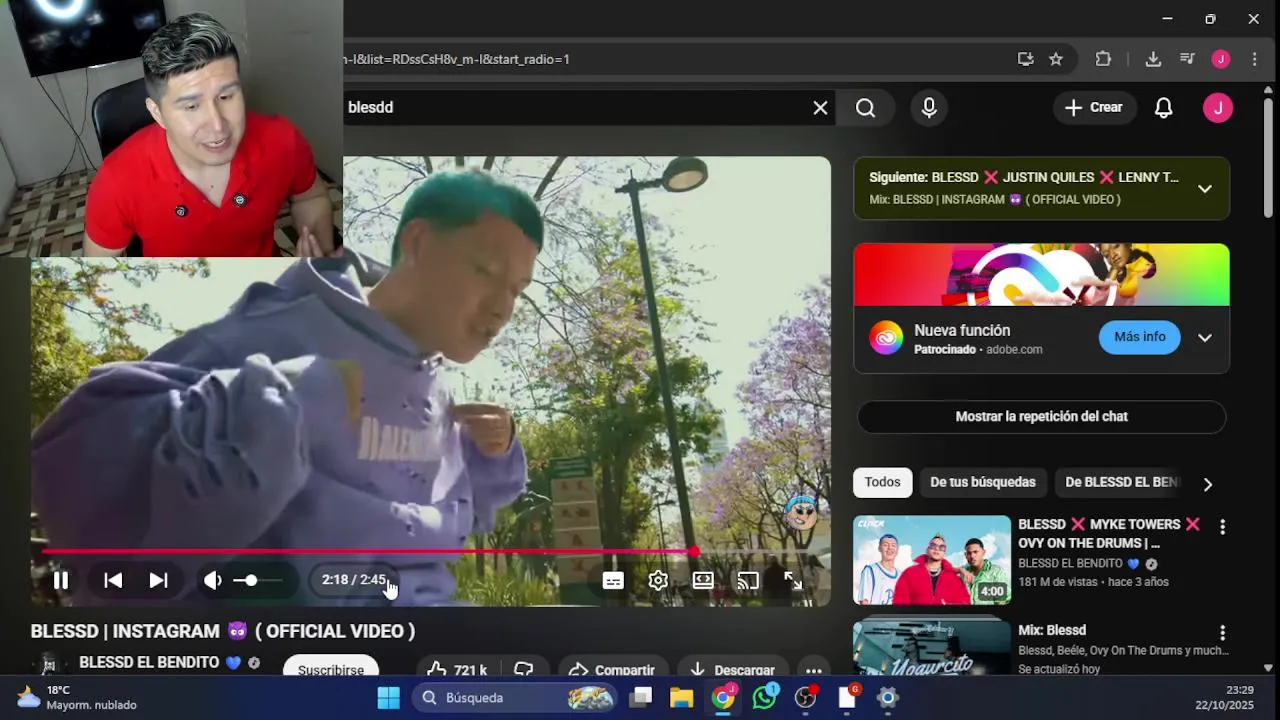
Task: Open 'BLESSD ❌ MYKE TOWERS' video title
Action: tap(1108, 534)
